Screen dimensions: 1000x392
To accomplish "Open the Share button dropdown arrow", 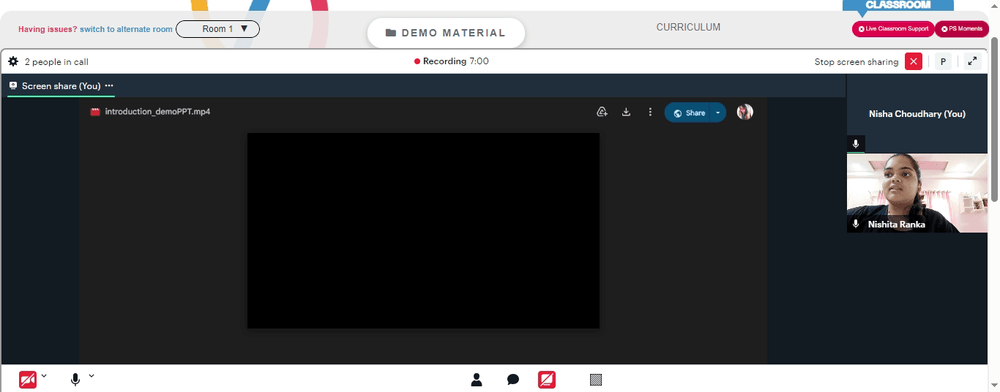I will (x=718, y=113).
